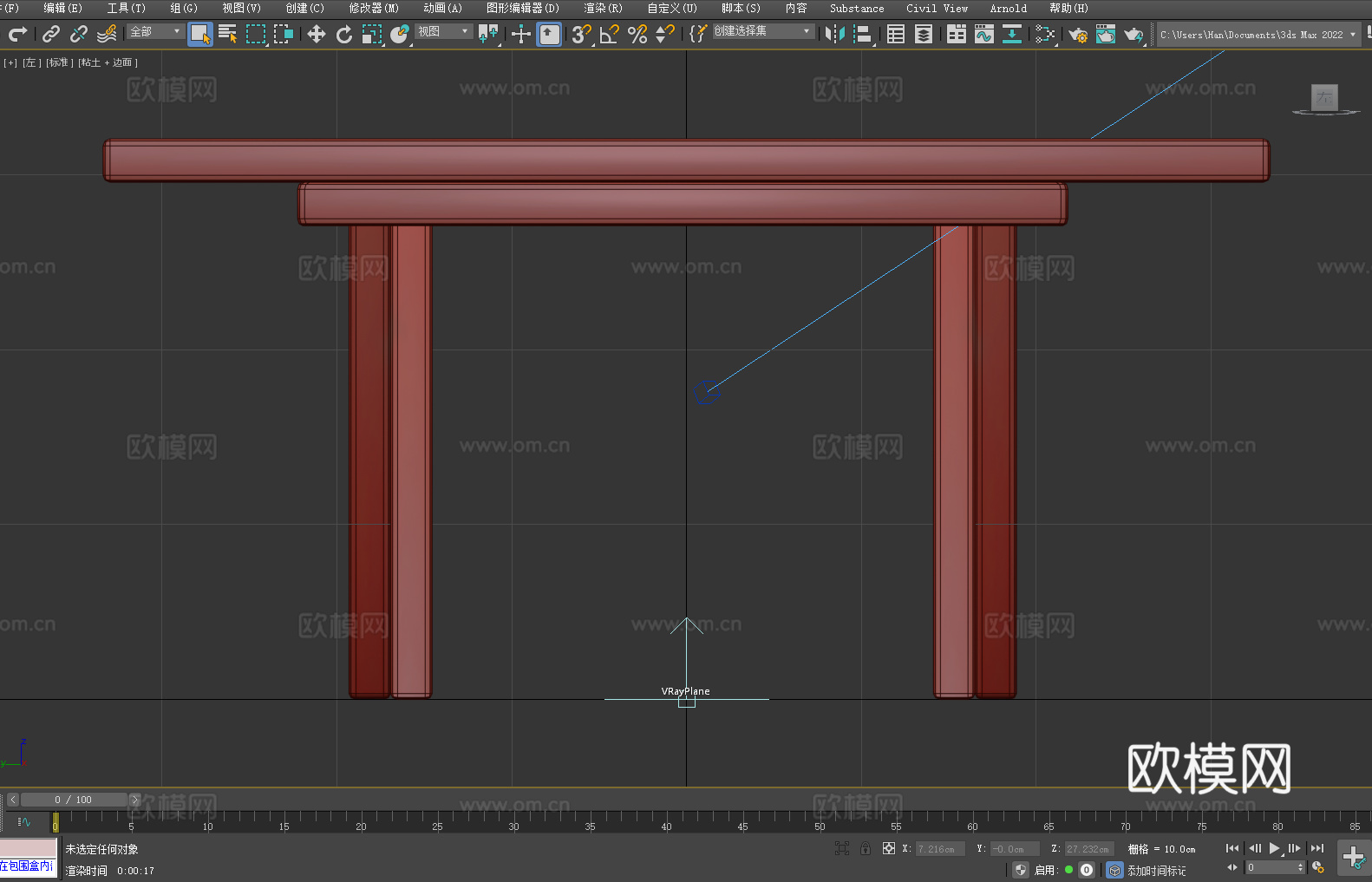The height and width of the screenshot is (882, 1372).
Task: Open the 帮助(H) menu
Action: click(x=1068, y=8)
